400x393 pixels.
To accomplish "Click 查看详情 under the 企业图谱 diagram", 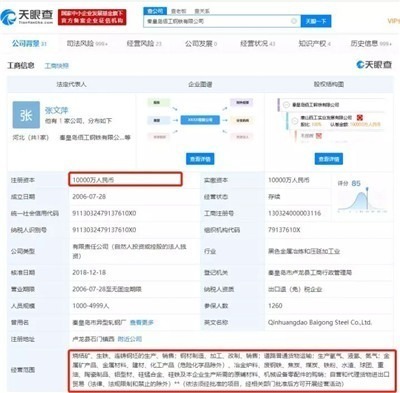I will [200, 159].
